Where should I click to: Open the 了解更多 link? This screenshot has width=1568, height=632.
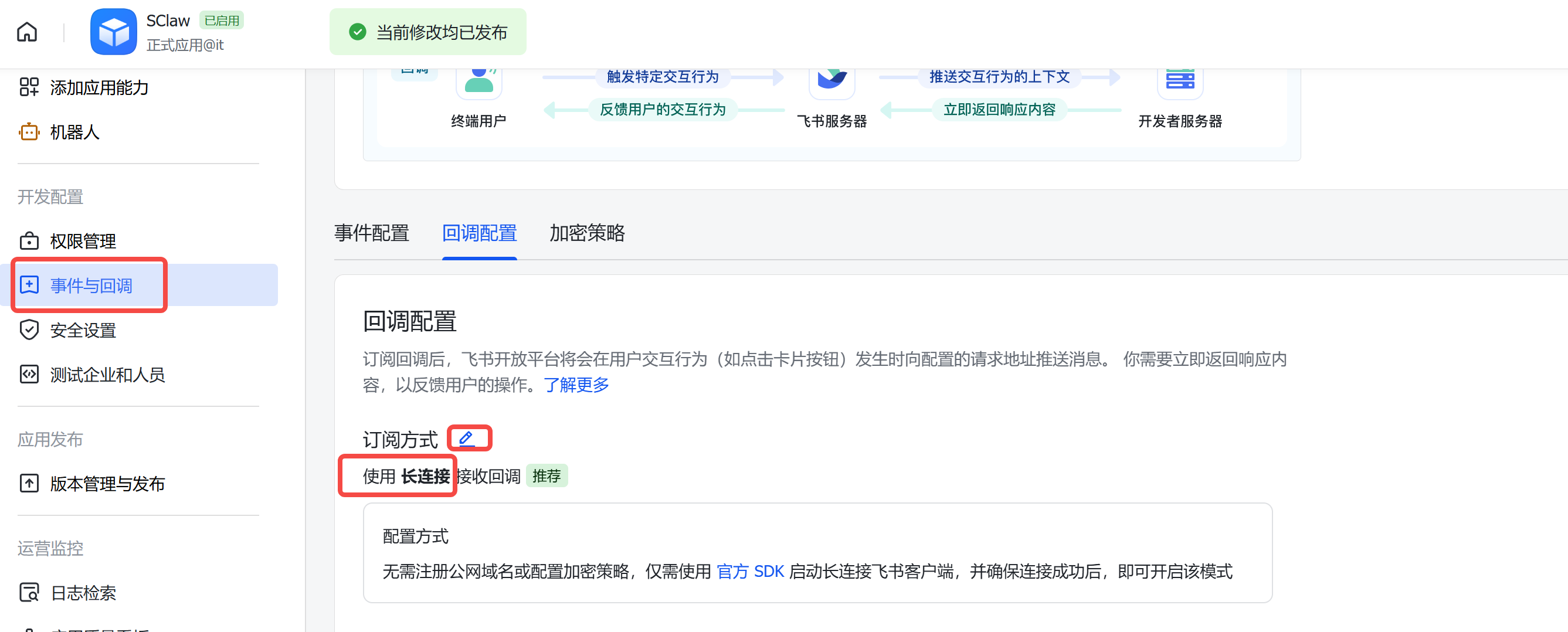click(x=576, y=385)
